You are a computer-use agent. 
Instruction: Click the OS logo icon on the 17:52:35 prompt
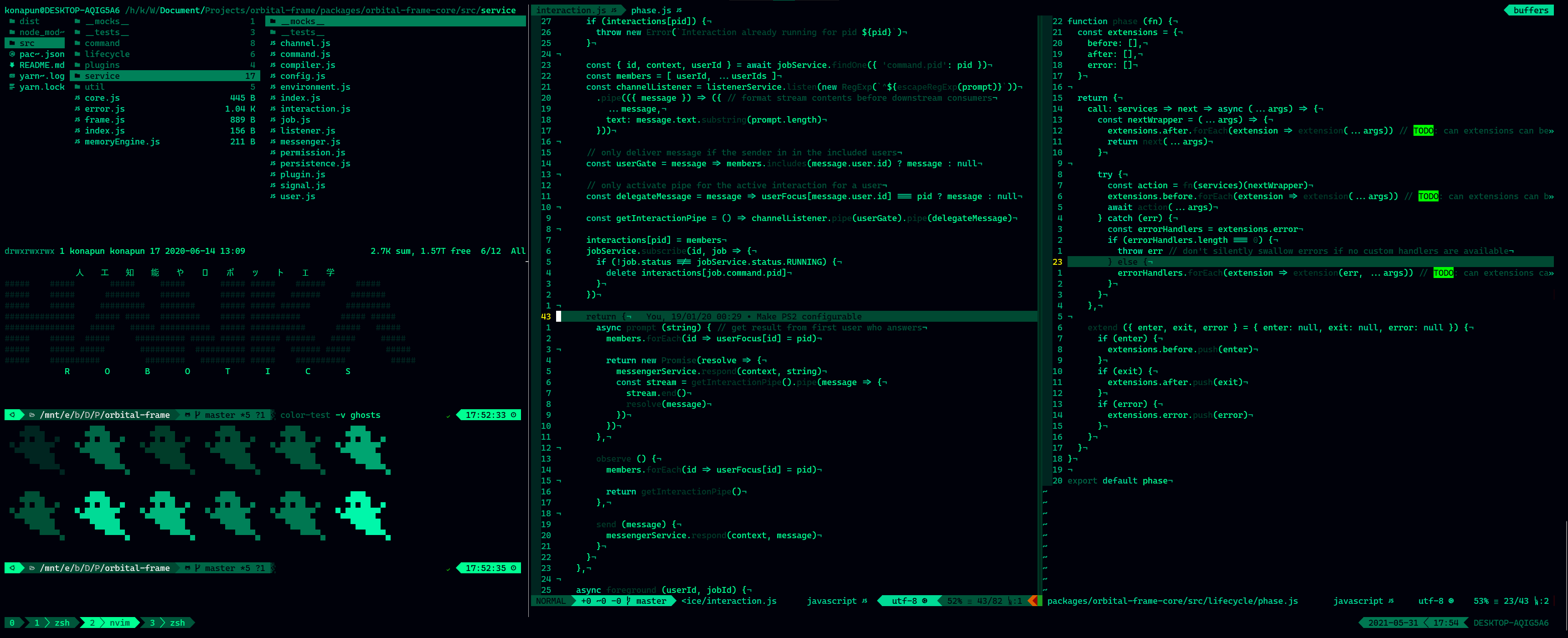[13, 568]
